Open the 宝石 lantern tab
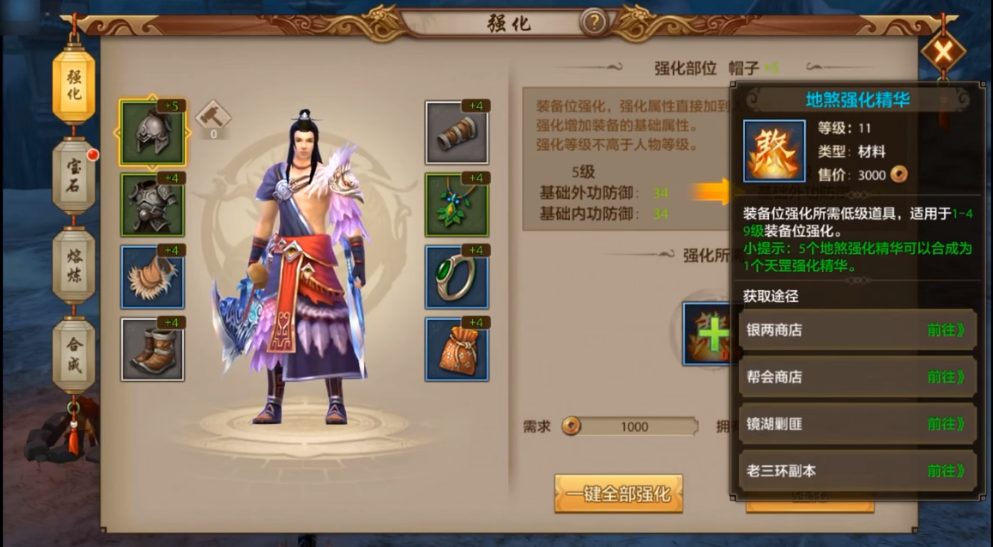 (x=74, y=175)
